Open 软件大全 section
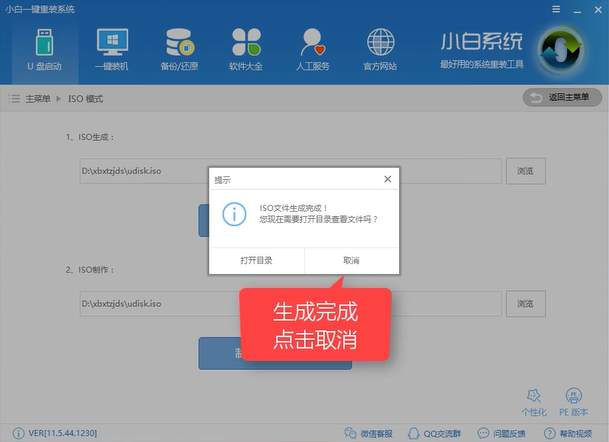 246,50
